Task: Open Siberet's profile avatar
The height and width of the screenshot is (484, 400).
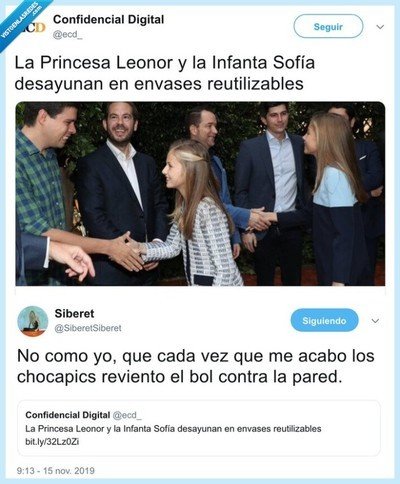Action: click(33, 321)
